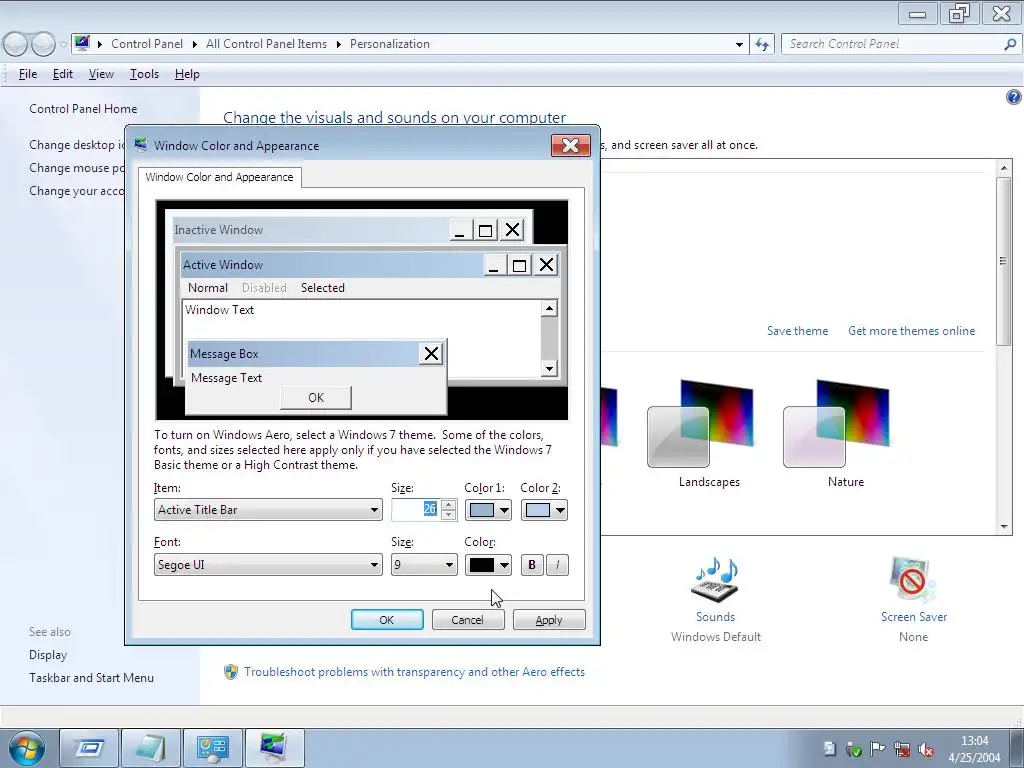Click the Message Box preview close X

coord(431,354)
